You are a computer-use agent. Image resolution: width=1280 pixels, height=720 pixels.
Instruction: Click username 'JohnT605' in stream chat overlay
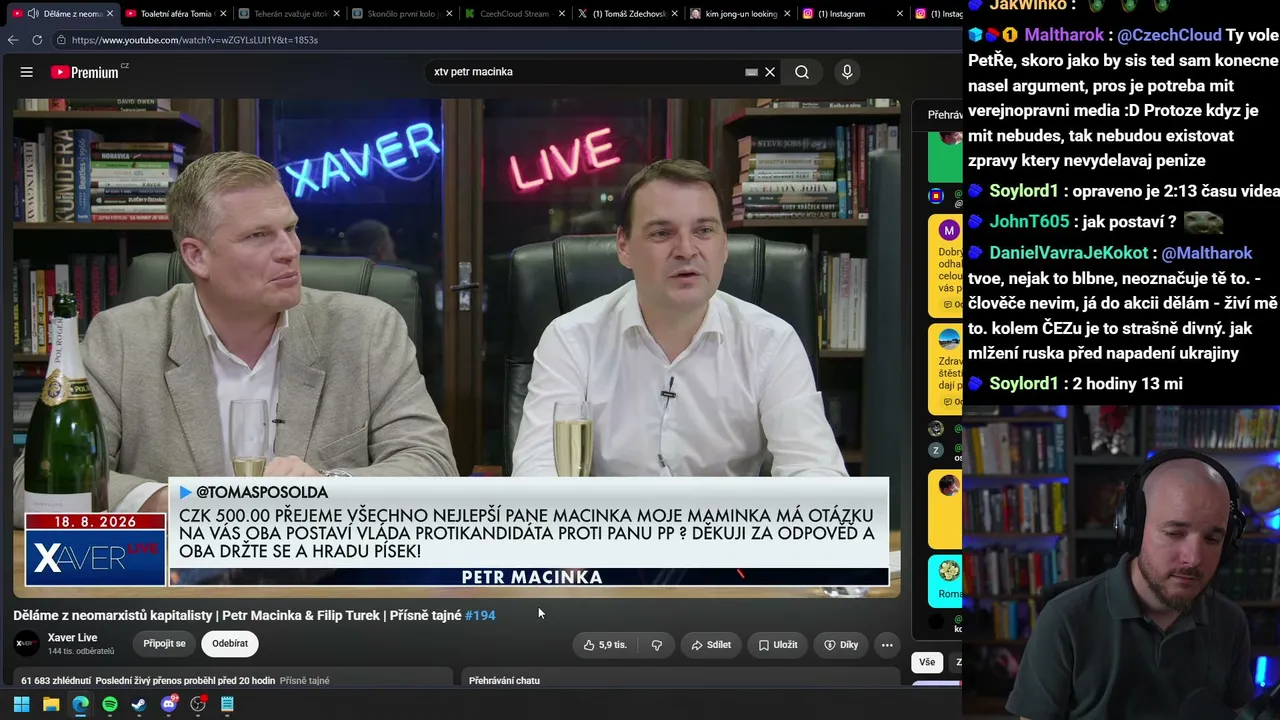click(1029, 222)
